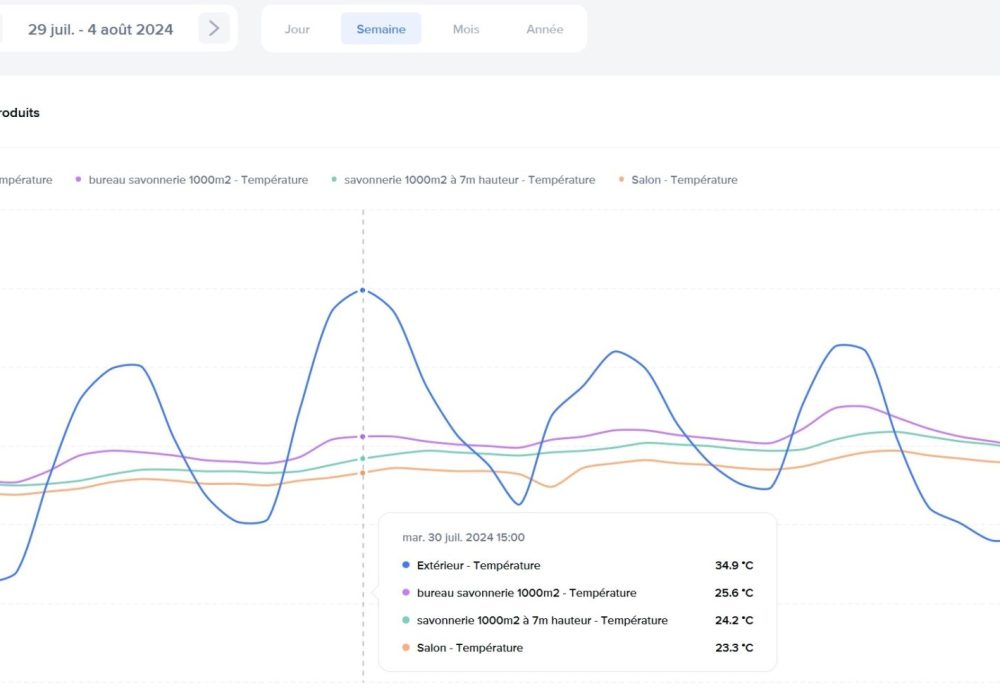Open the Année period view
Screen dimensions: 1000x700
point(545,29)
